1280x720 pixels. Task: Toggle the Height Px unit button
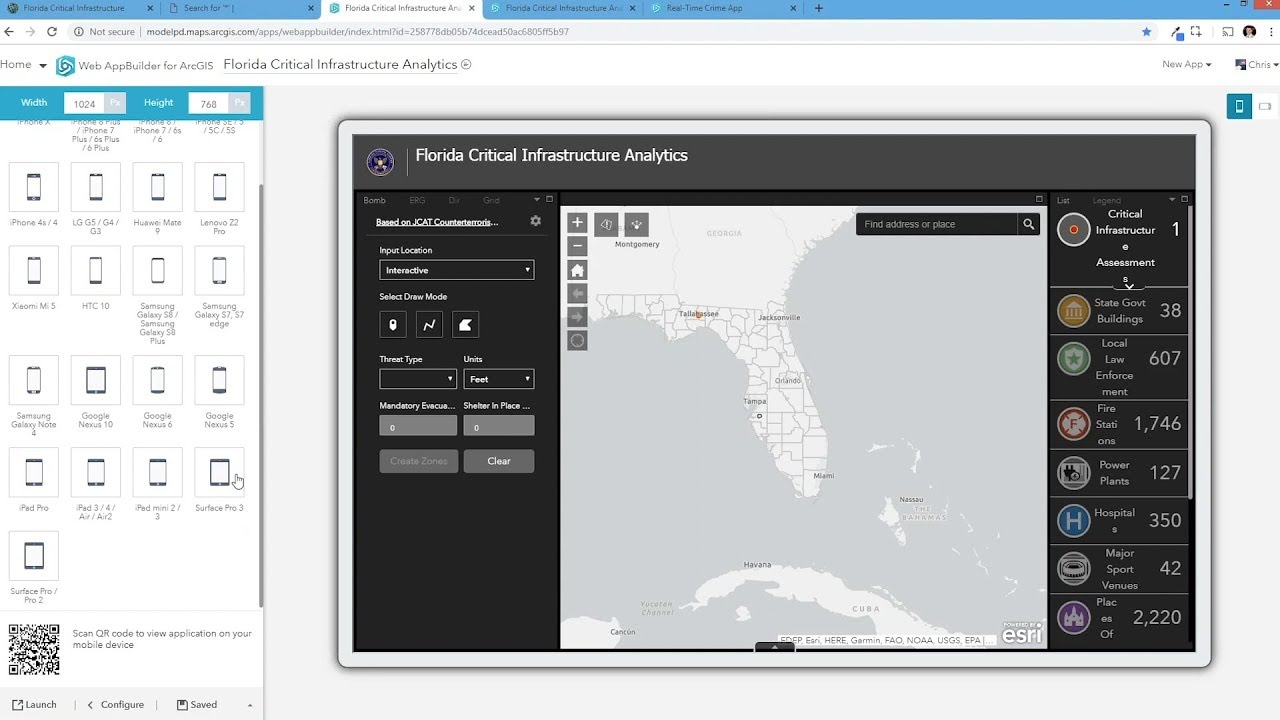coord(239,103)
